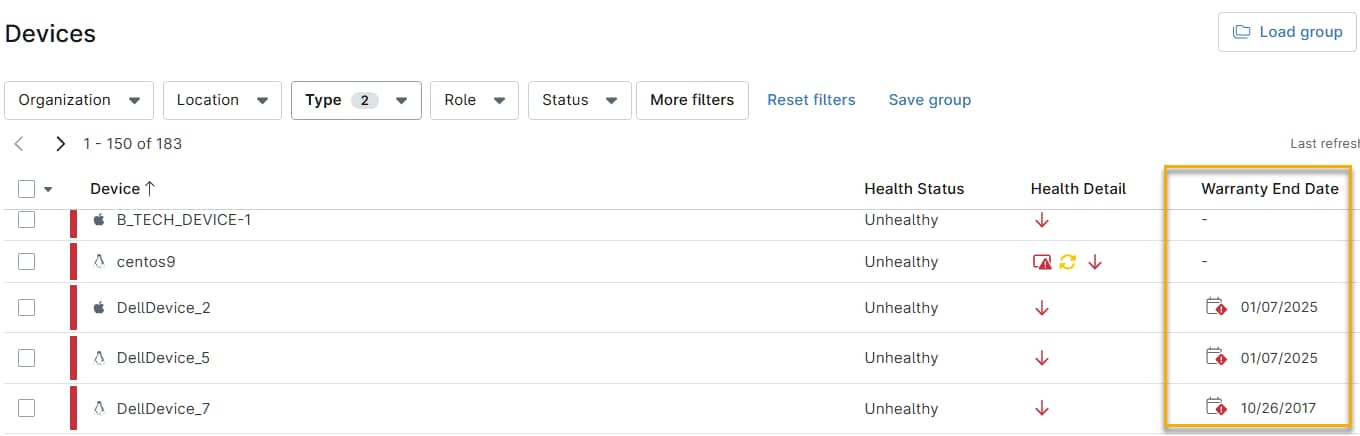Click the Linux penguin icon beside DellDevice_5
Image resolution: width=1360 pixels, height=436 pixels.
(x=99, y=358)
